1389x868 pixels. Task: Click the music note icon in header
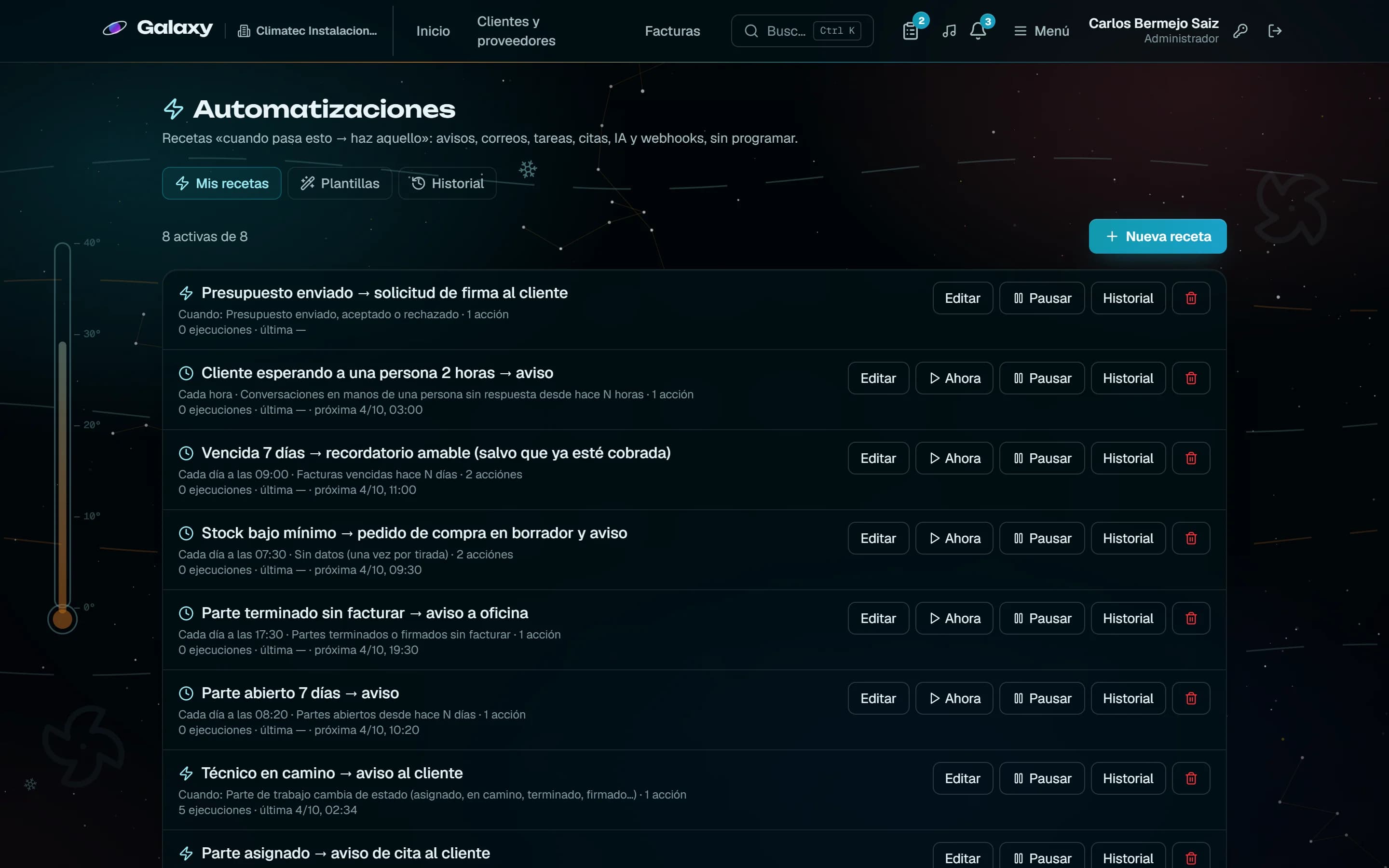[x=949, y=31]
